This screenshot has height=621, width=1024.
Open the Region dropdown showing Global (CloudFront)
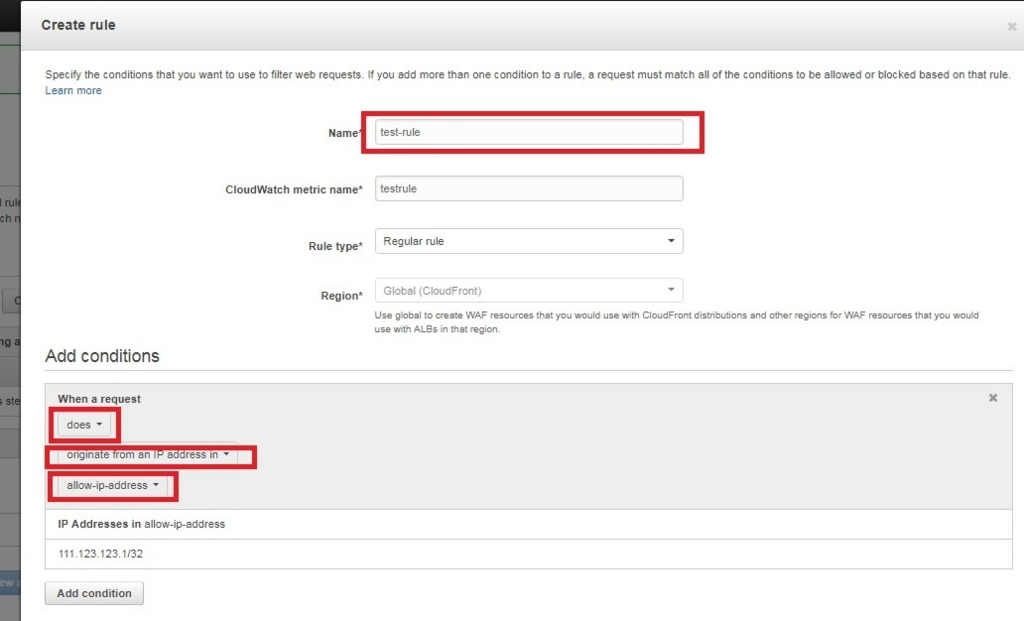[x=529, y=291]
